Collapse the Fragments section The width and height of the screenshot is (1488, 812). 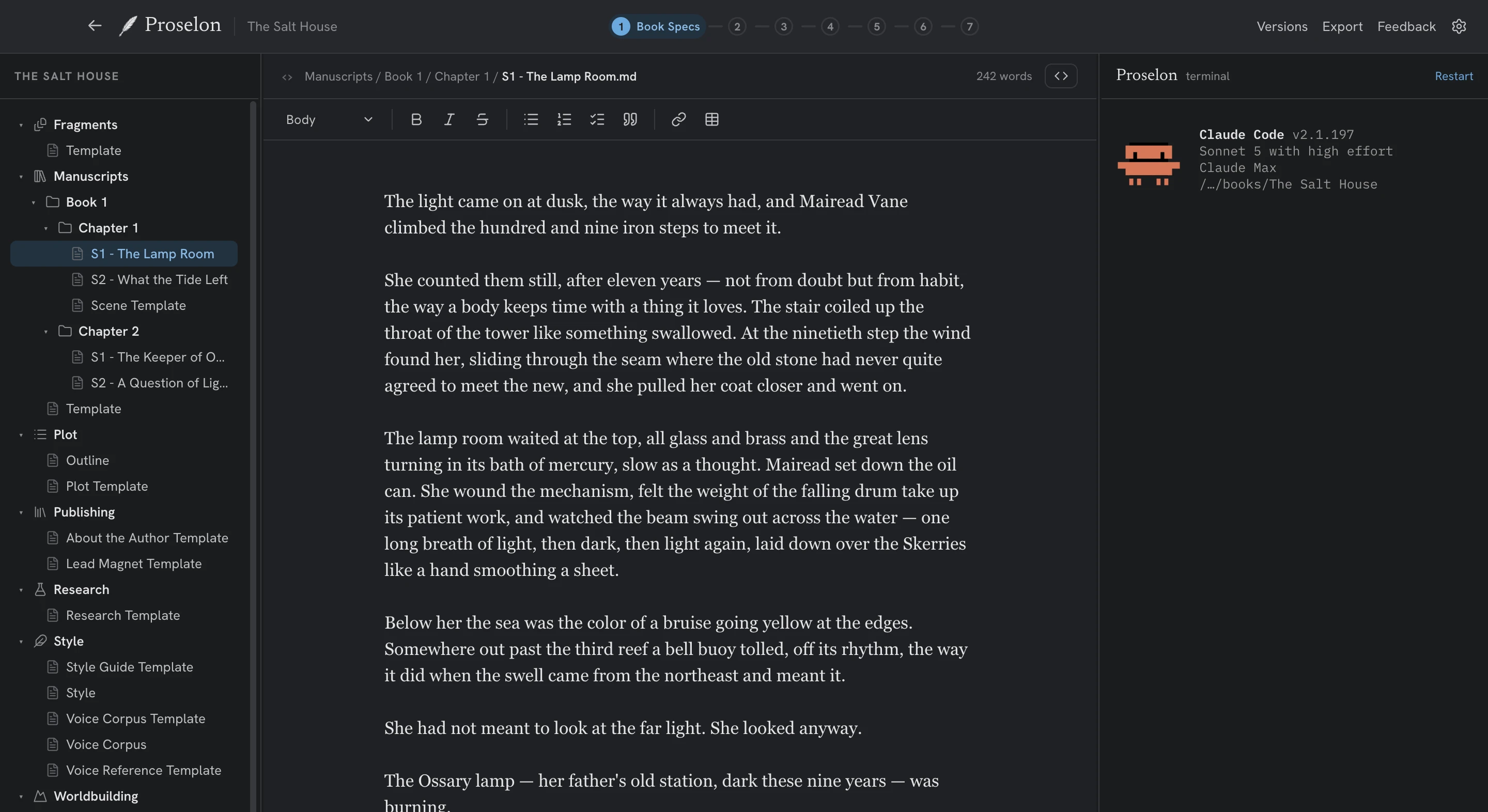tap(21, 126)
